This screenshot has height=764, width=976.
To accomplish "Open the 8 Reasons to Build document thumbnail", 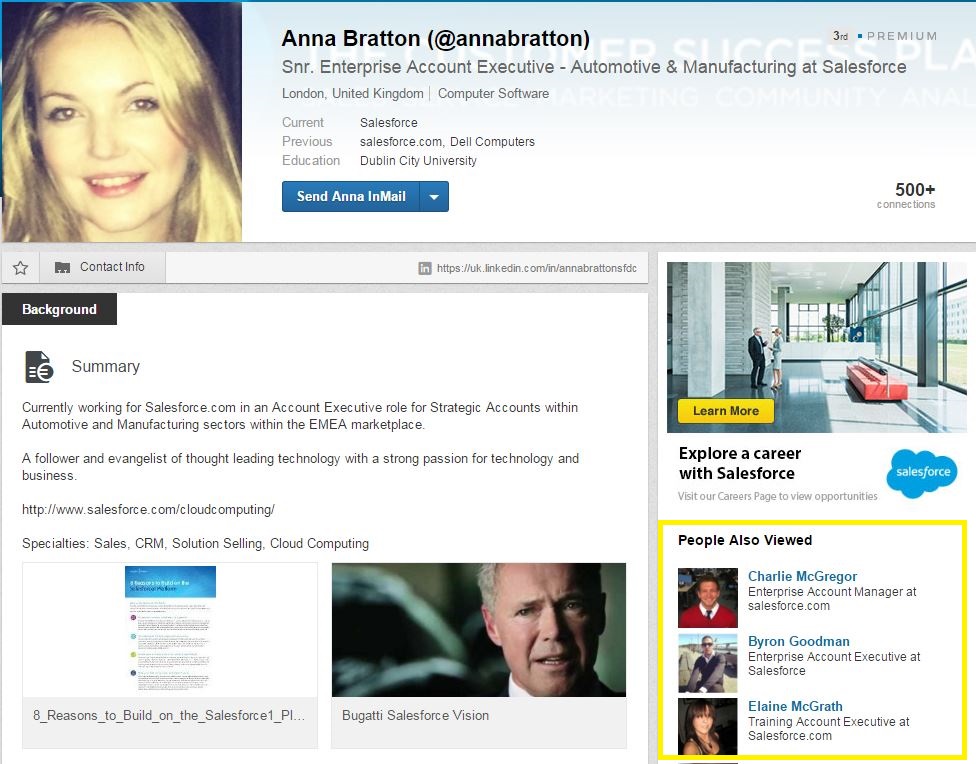I will (x=170, y=630).
